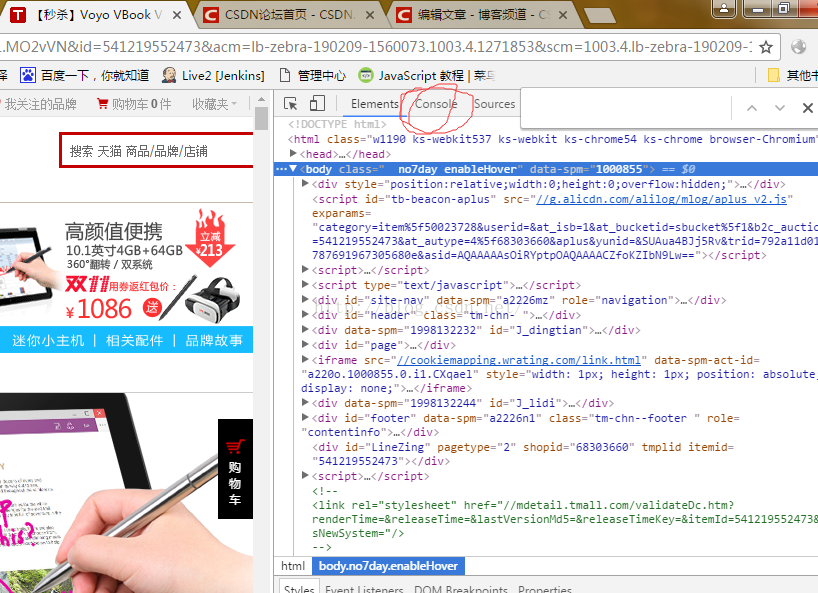Open the Styles sidebar tab

[x=299, y=588]
